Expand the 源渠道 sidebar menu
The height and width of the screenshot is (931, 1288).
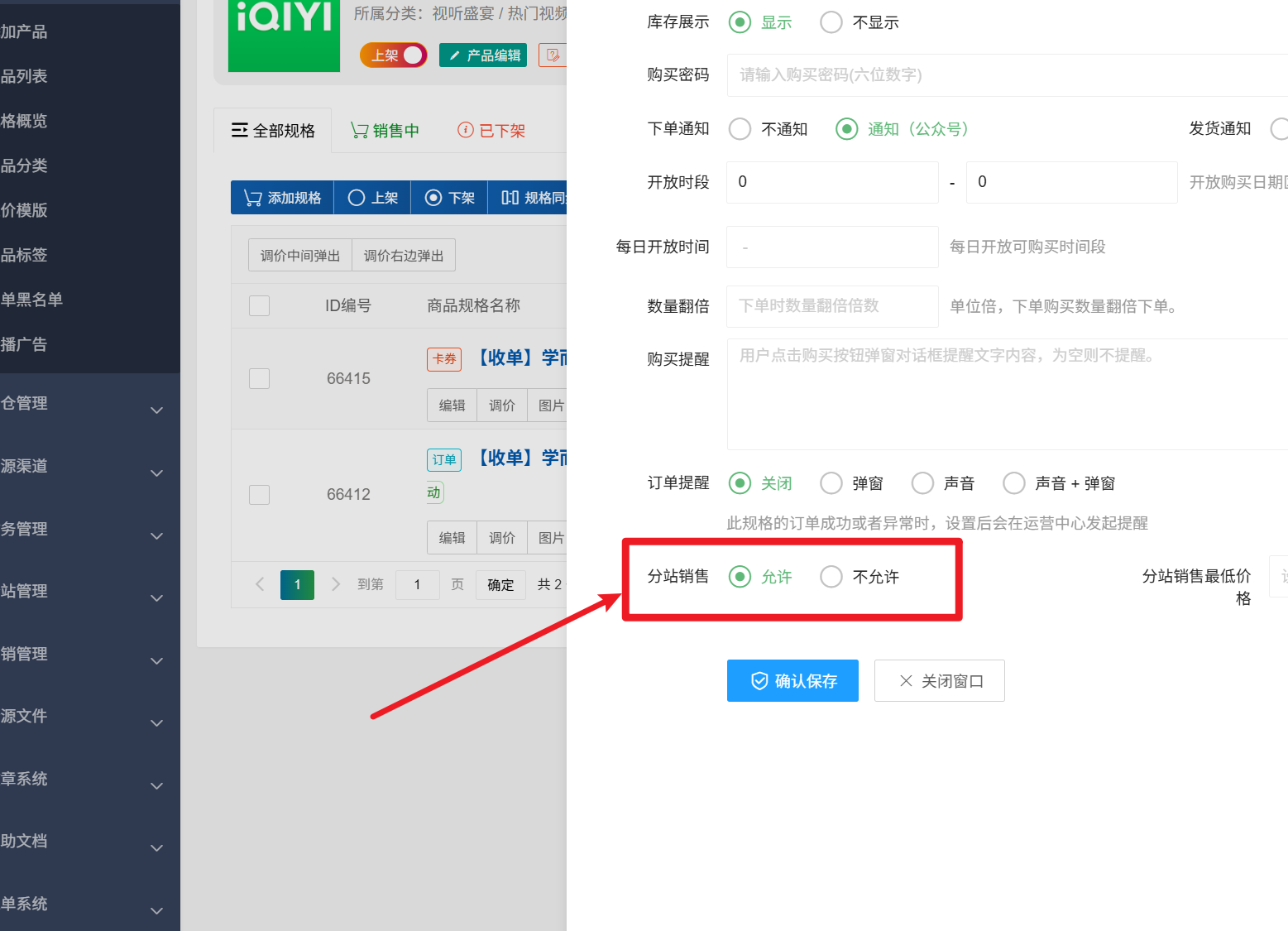click(x=83, y=467)
